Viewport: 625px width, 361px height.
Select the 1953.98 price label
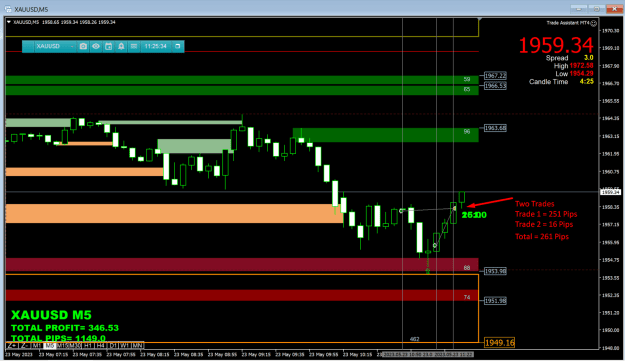495,271
